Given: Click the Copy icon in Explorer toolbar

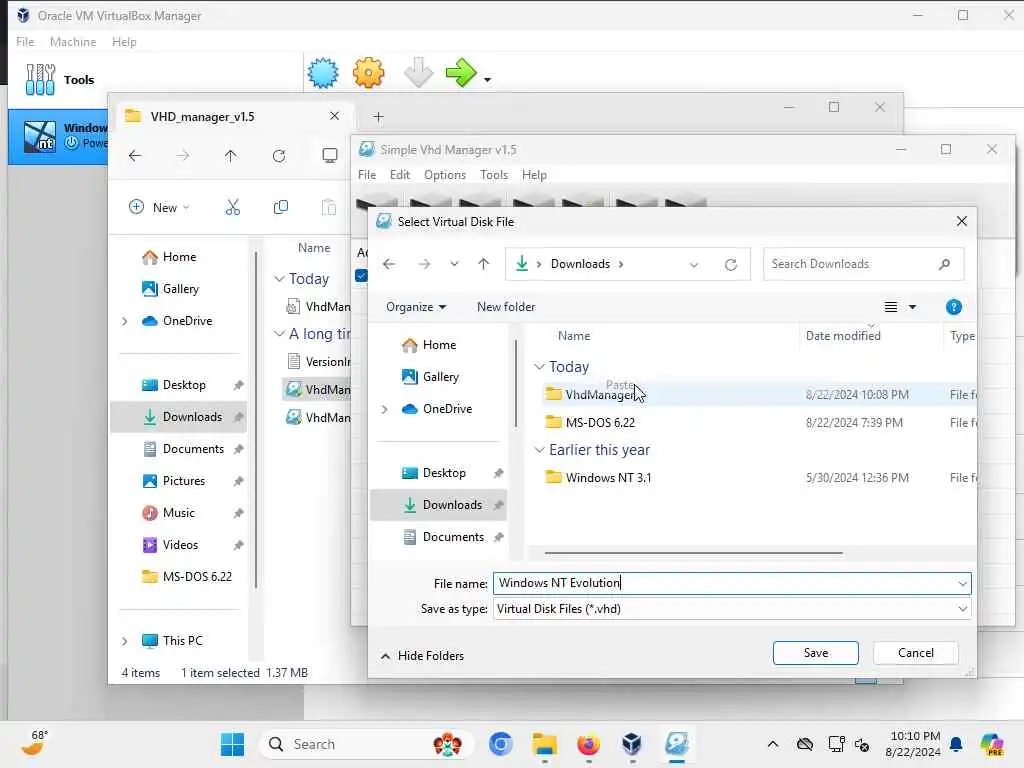Looking at the screenshot, I should pyautogui.click(x=281, y=208).
